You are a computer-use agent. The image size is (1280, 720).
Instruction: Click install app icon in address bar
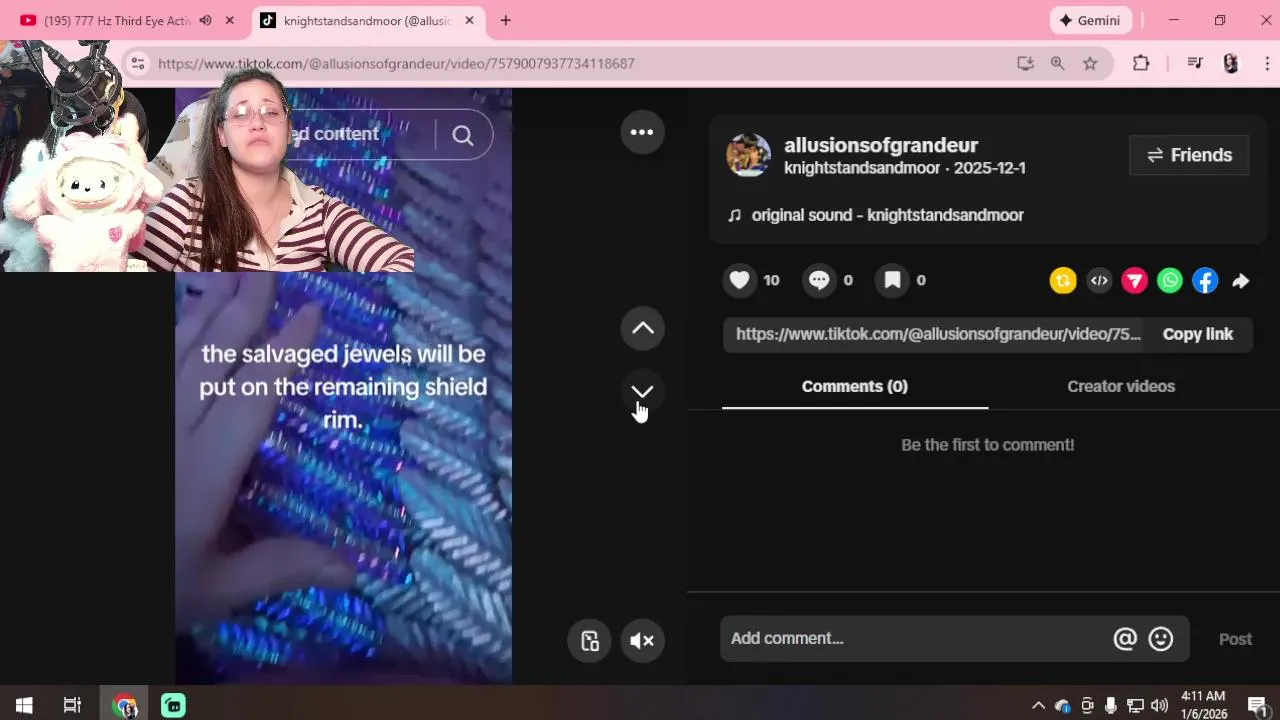coord(1025,63)
